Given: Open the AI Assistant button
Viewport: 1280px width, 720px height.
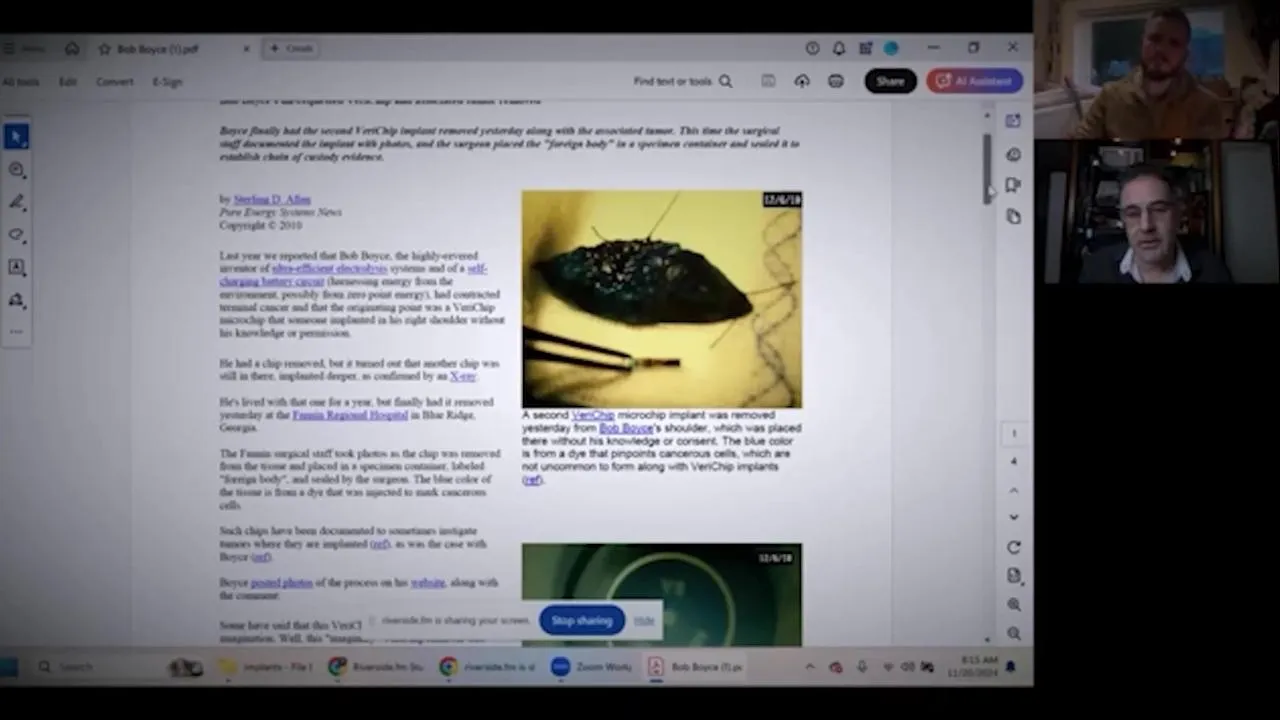Looking at the screenshot, I should pyautogui.click(x=974, y=81).
